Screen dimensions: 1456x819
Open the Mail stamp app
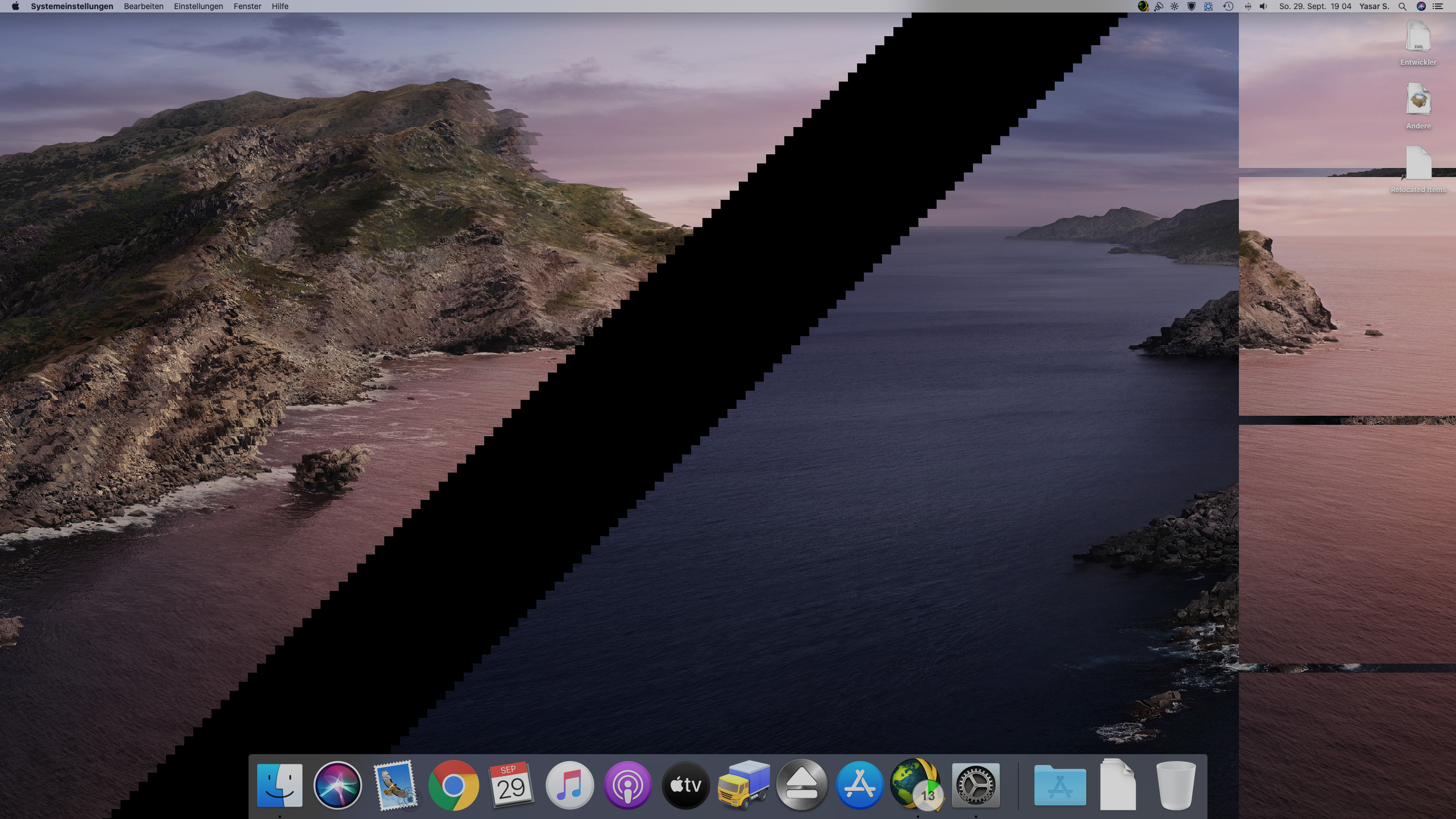tap(395, 785)
